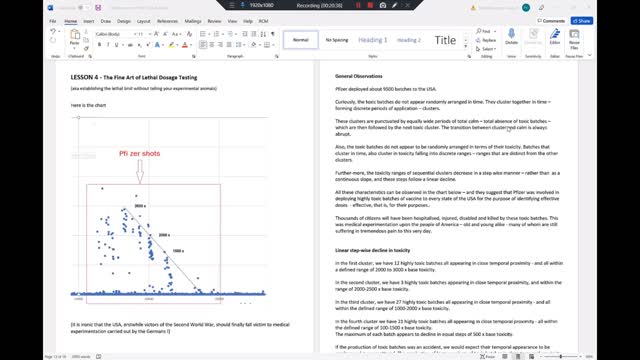Screen dimensions: 640x360
Task: Toggle Align Right
Action: 220,45
